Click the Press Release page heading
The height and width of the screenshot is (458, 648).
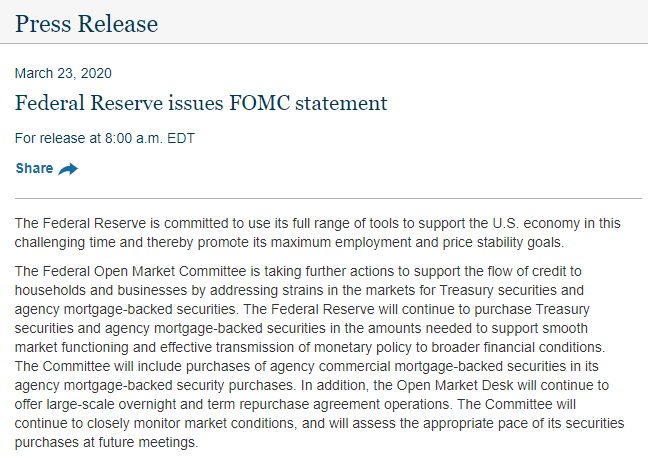pyautogui.click(x=86, y=23)
